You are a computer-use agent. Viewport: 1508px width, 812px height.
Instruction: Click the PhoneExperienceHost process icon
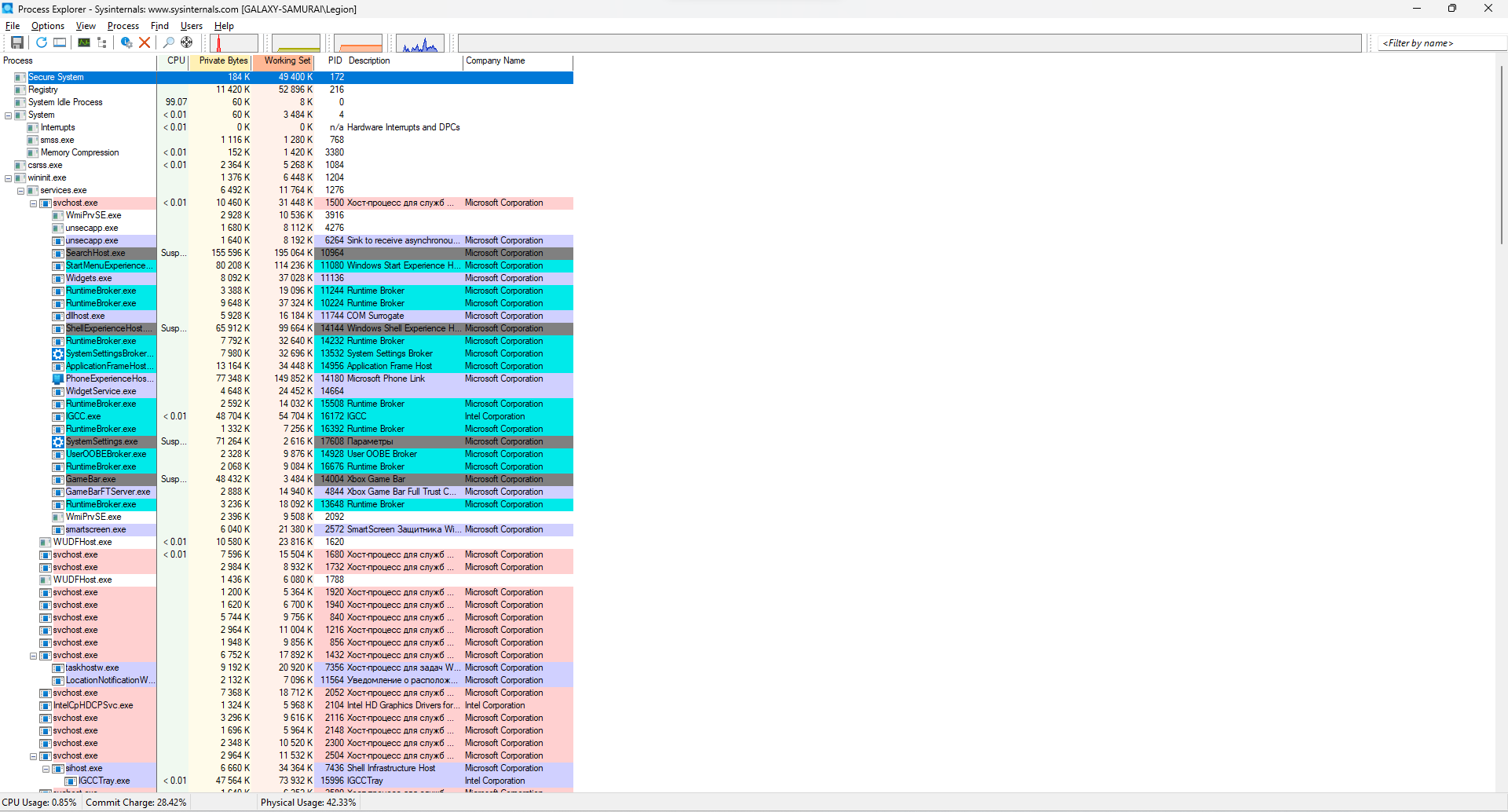[58, 379]
